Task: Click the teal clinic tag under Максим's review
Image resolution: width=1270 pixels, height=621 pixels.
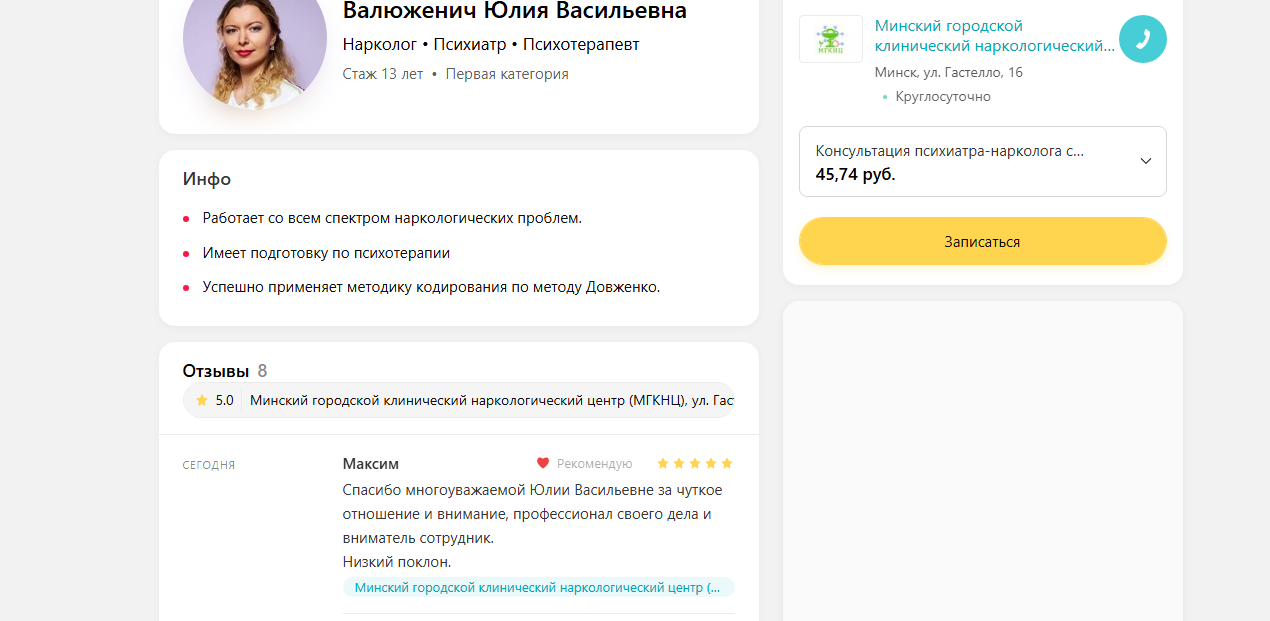Action: coord(539,587)
